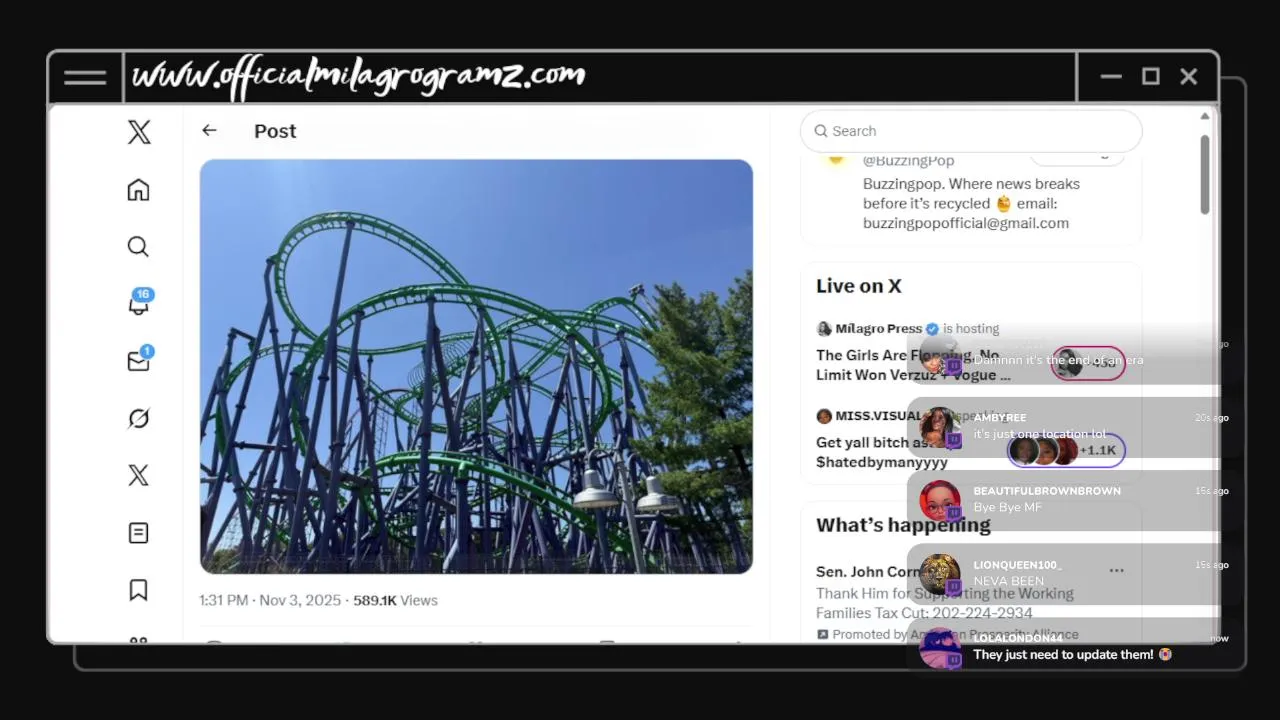The width and height of the screenshot is (1280, 720).
Task: Click 'Buzzingpop. Where news breaks' bio text
Action: point(971,184)
